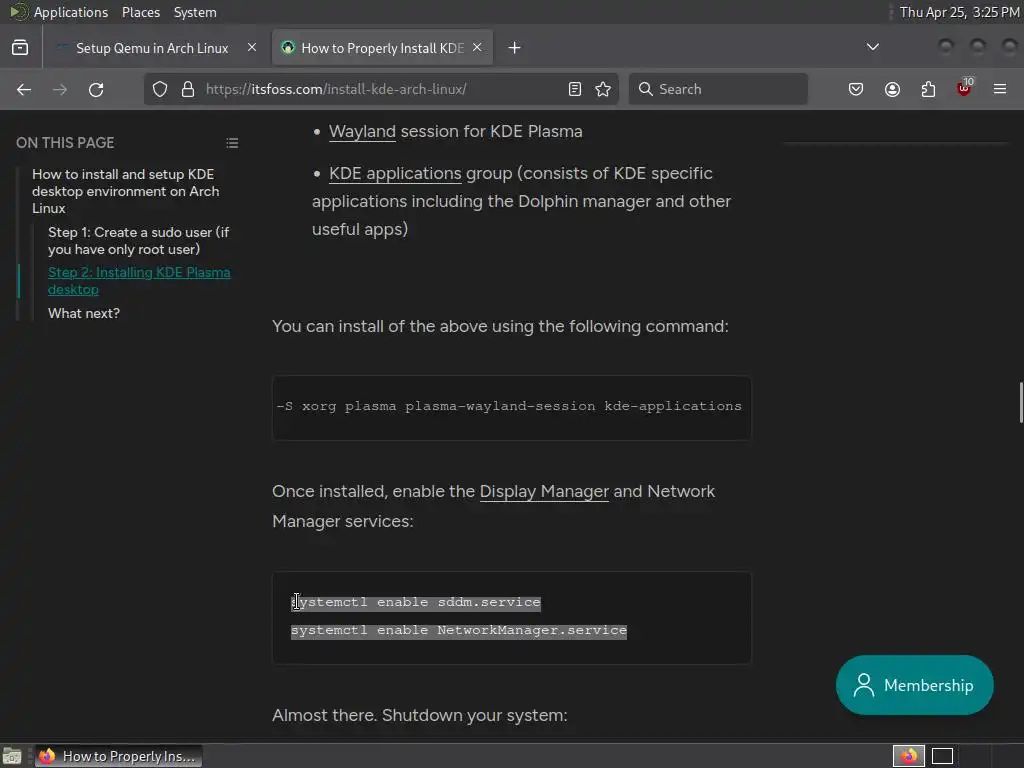Viewport: 1024px width, 768px height.
Task: Go to Step 1: Create a sudo user
Action: (x=138, y=241)
